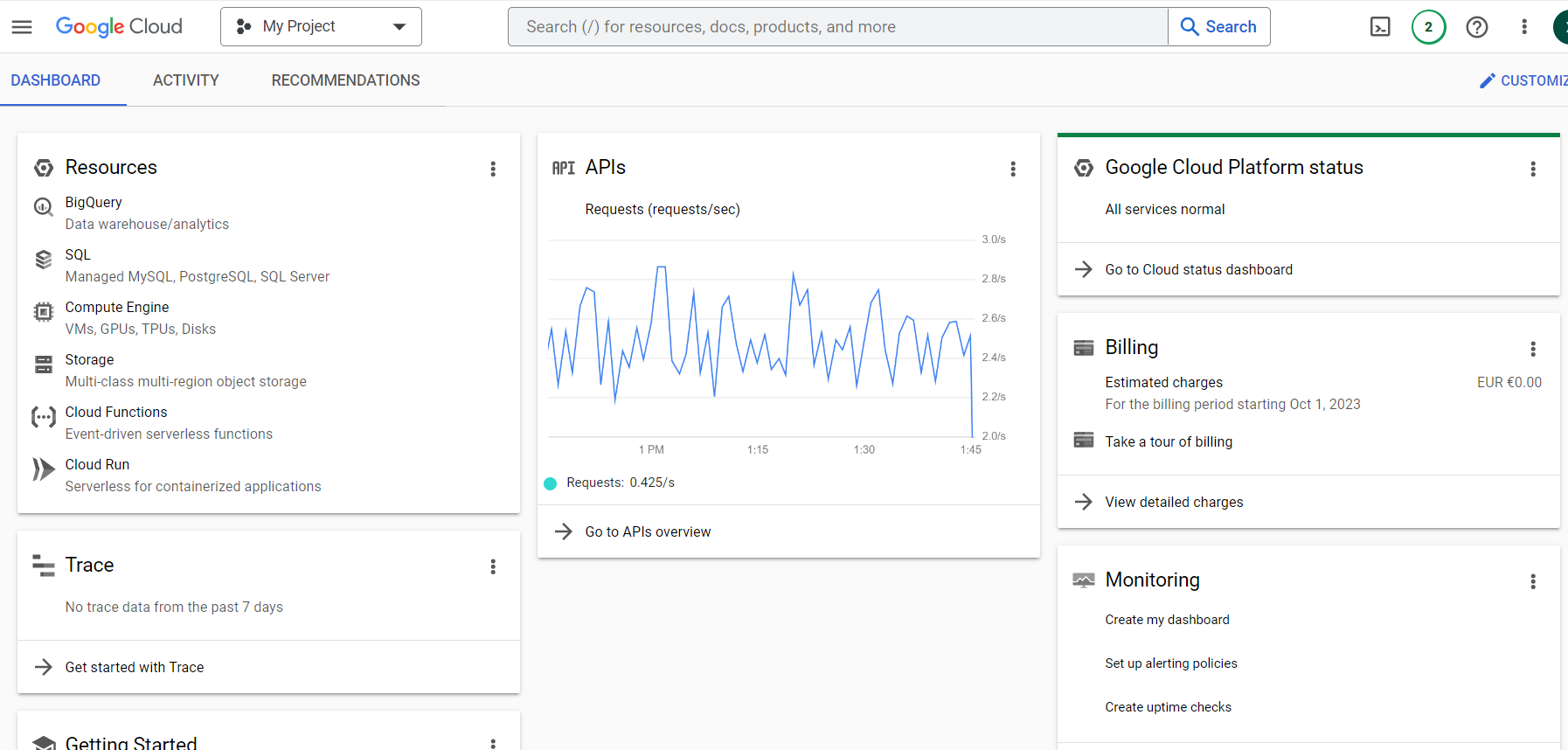Open the Getting Started card options menu
Viewport: 1568px width, 750px height.
(x=493, y=744)
